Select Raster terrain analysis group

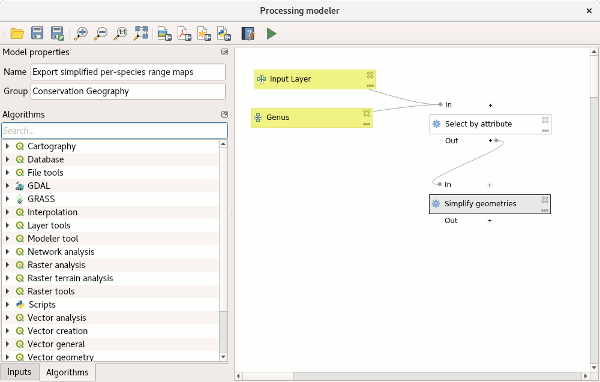[70, 278]
